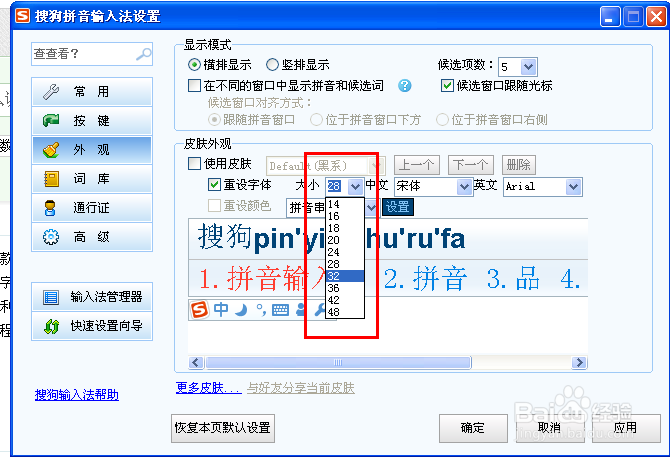The height and width of the screenshot is (457, 670).
Task: Click the 确定 OK button
Action: (x=473, y=428)
